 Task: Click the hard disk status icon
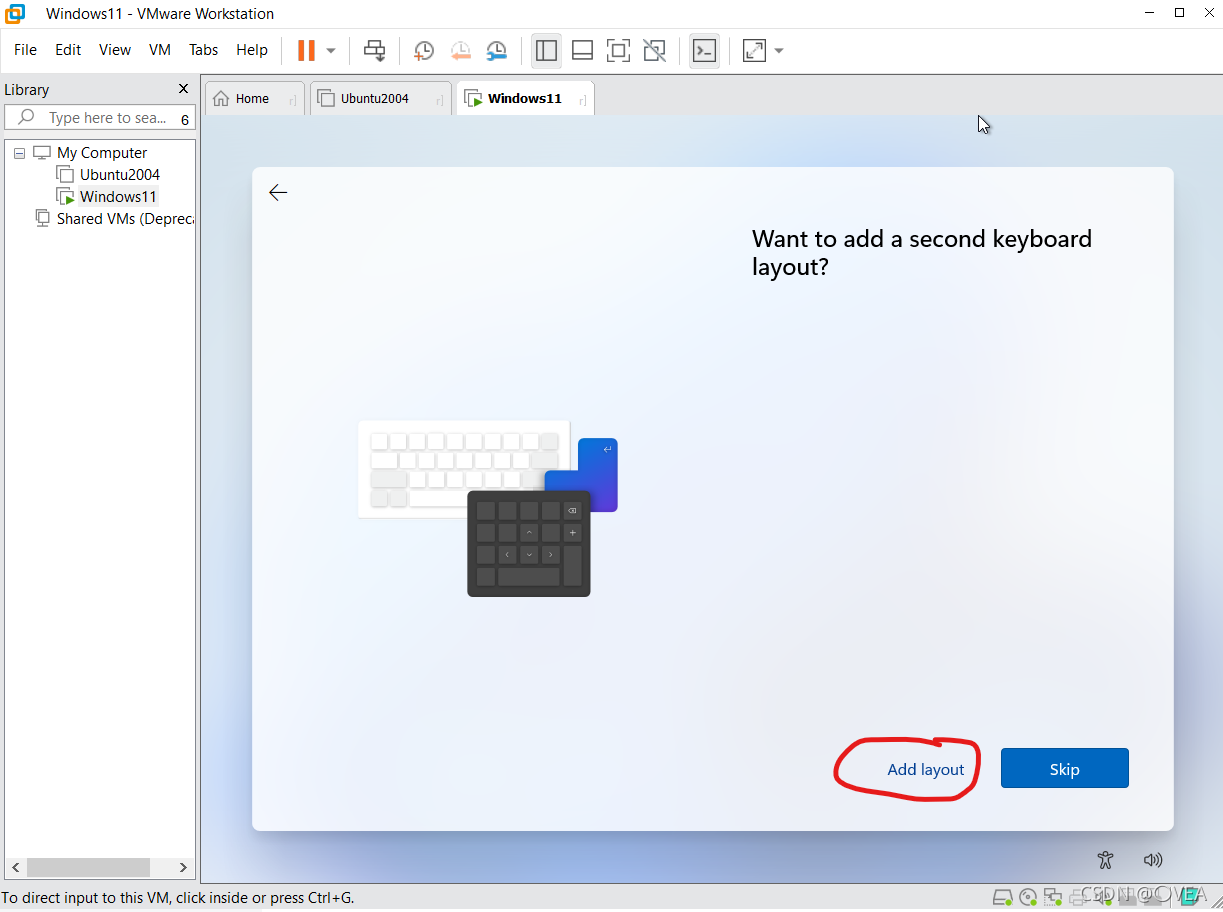[1002, 896]
